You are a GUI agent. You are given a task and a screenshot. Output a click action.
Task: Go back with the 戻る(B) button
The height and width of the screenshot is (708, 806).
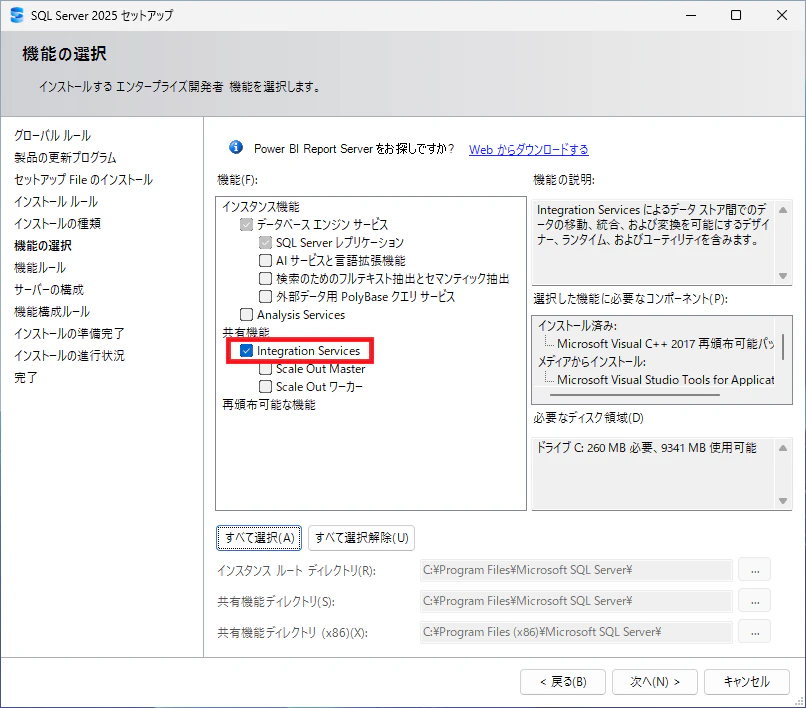(x=563, y=682)
